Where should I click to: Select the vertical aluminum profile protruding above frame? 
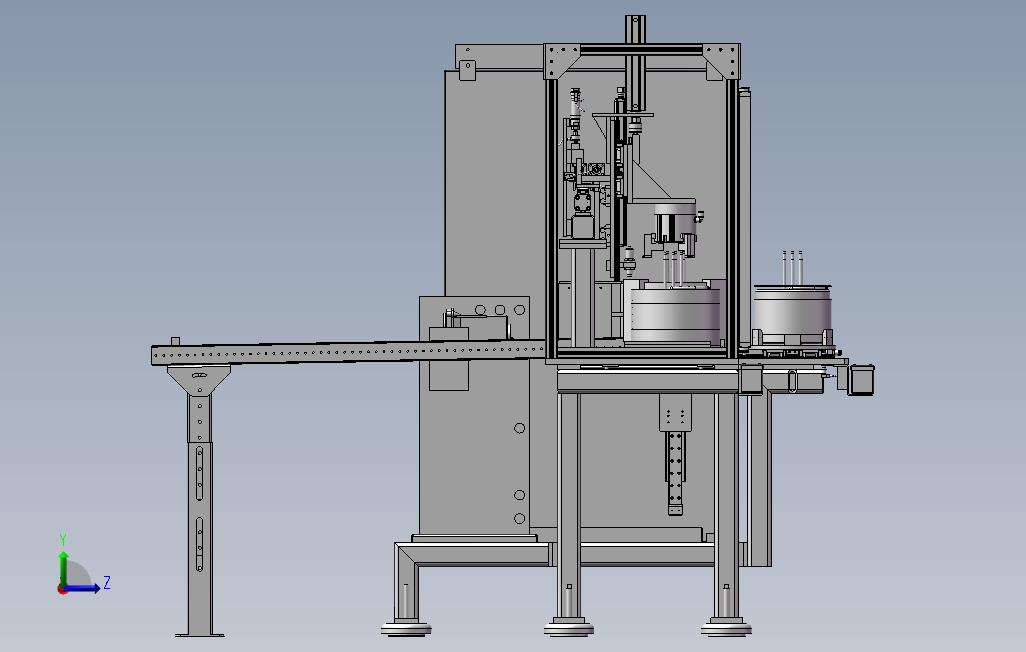pos(635,62)
